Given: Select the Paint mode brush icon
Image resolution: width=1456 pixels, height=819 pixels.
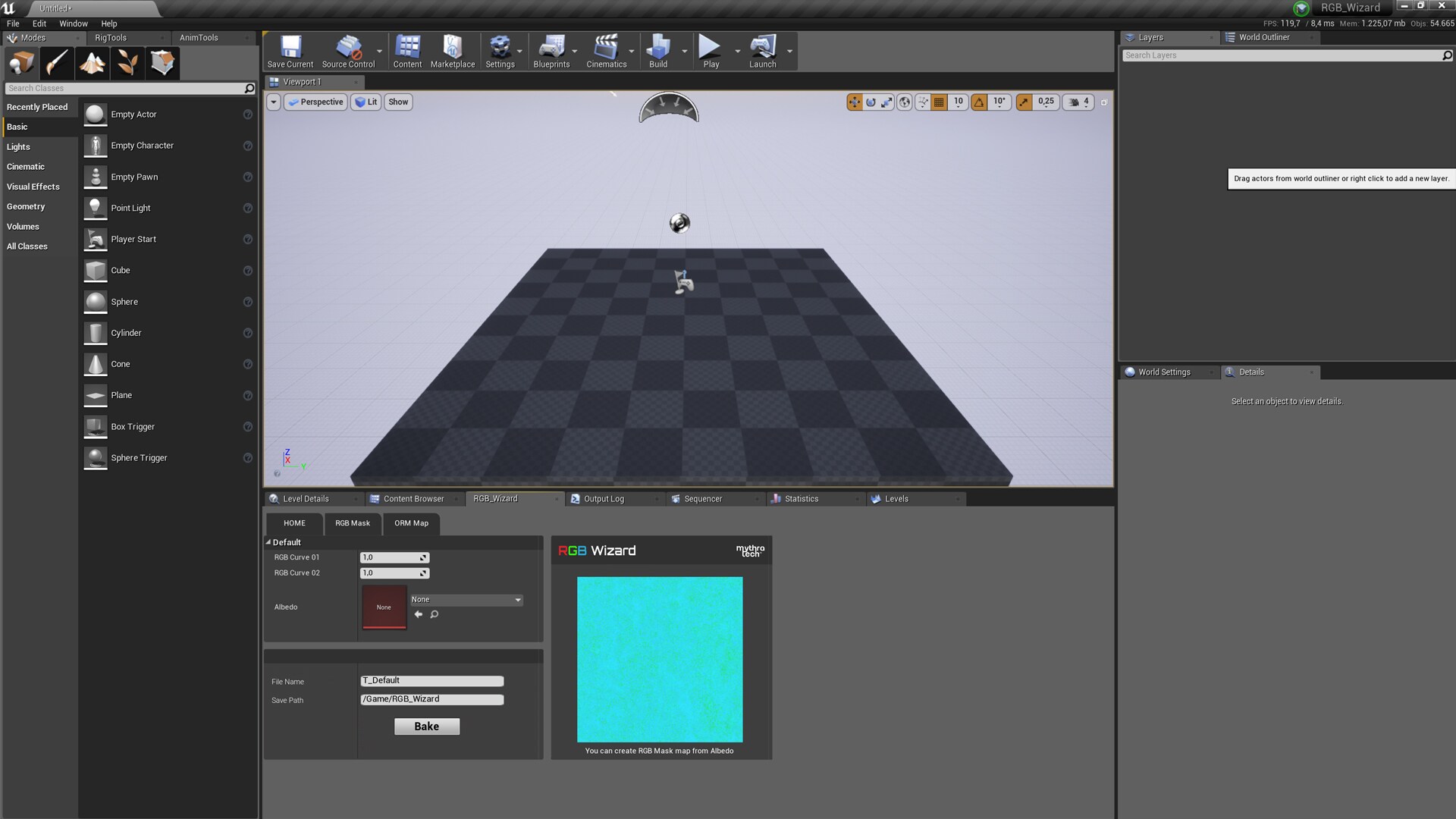Looking at the screenshot, I should click(57, 64).
